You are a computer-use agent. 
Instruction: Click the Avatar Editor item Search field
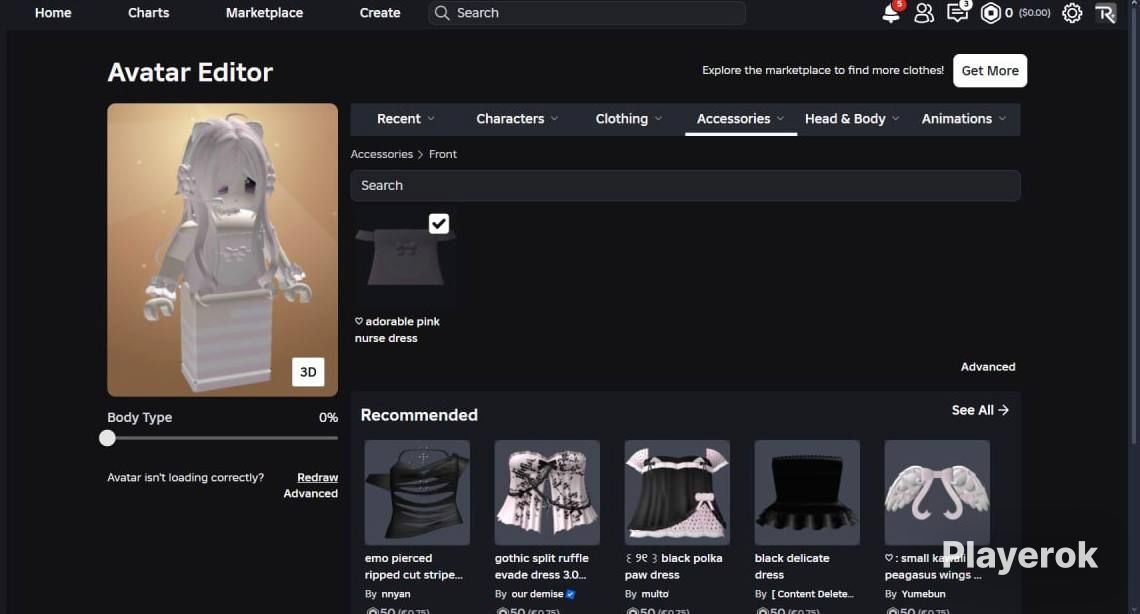pos(685,185)
